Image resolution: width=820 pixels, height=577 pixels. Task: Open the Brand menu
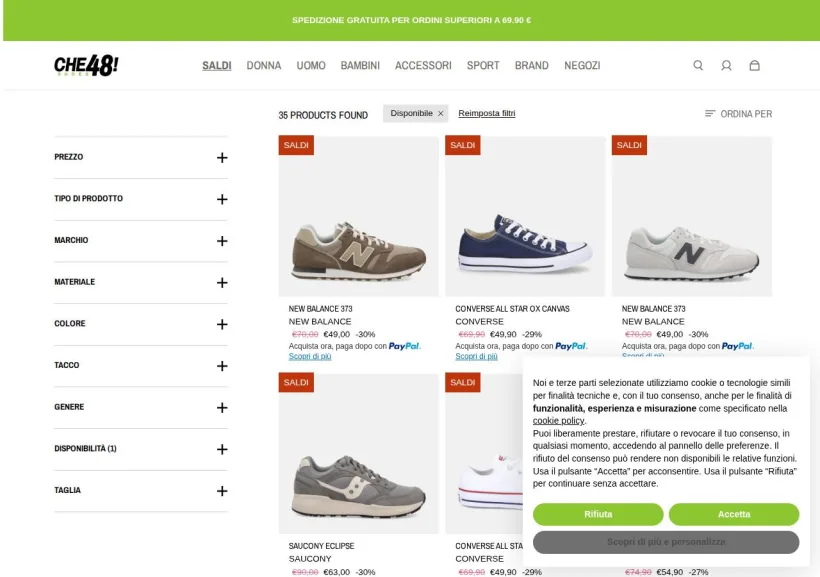(531, 66)
